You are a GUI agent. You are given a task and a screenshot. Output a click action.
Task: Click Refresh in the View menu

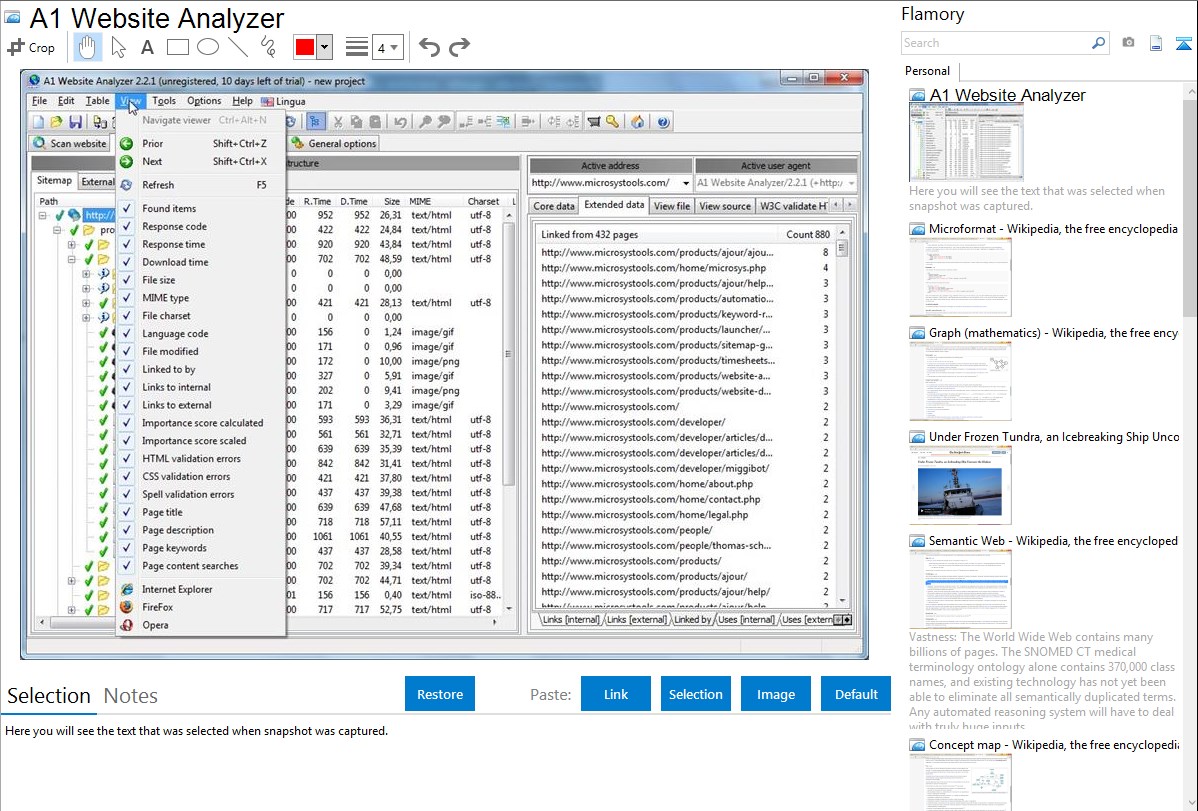pos(202,185)
